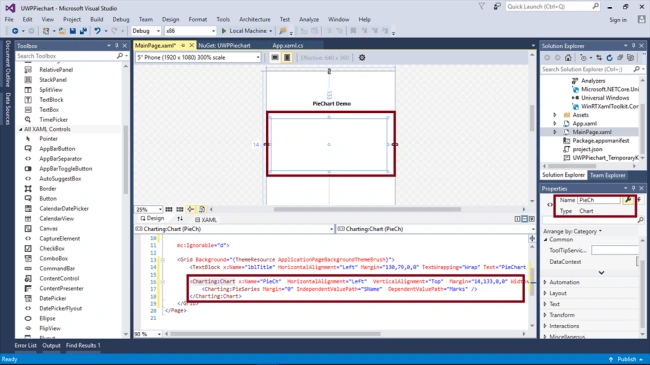The height and width of the screenshot is (365, 650).
Task: Click the Home icon in Solution Explorer
Action: coord(568,58)
